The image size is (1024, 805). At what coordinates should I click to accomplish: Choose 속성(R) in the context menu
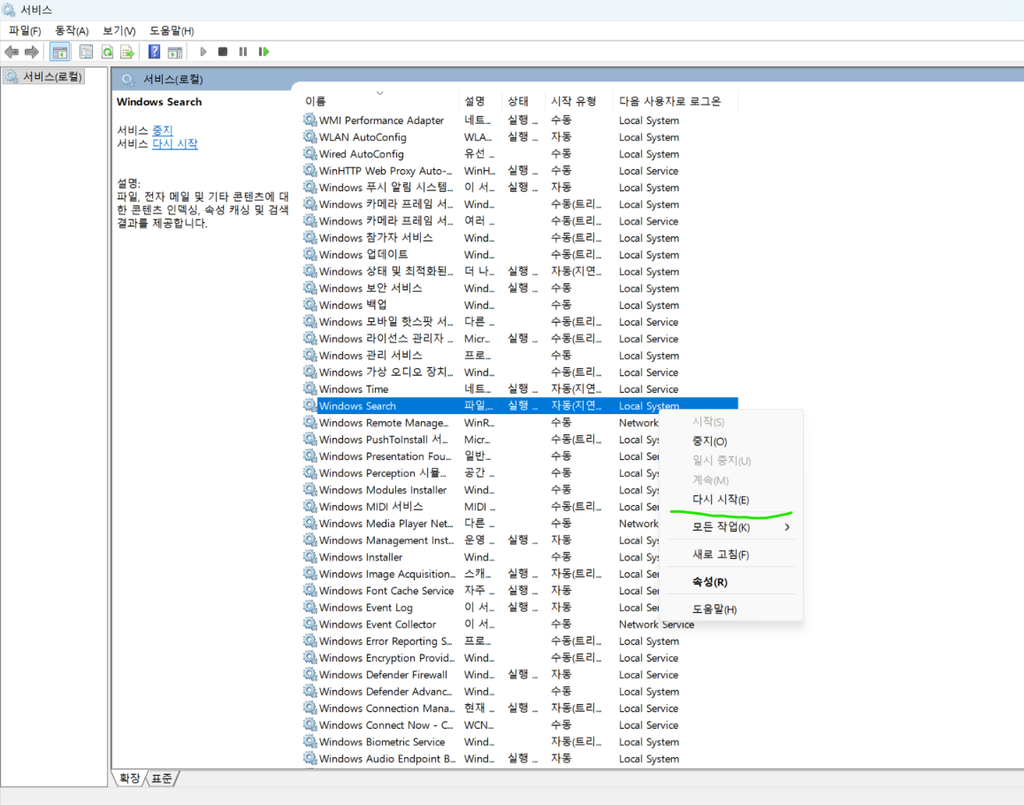(731, 582)
